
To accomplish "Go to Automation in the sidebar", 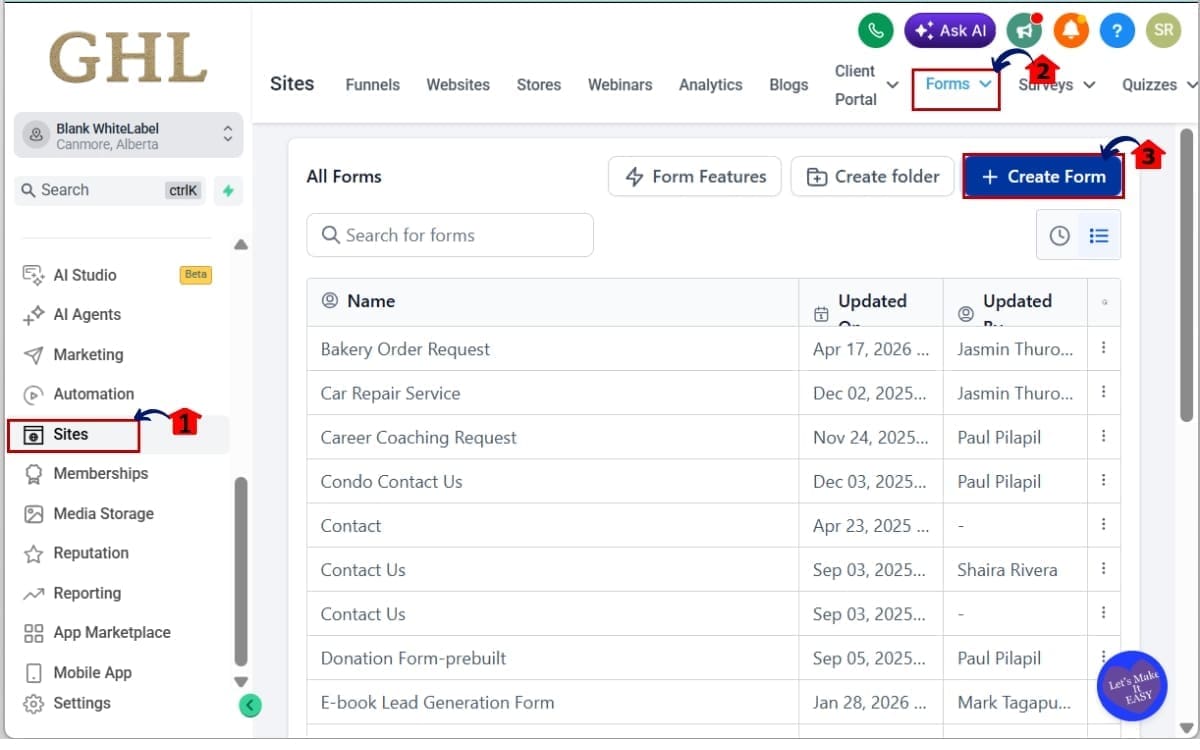I will click(x=93, y=394).
